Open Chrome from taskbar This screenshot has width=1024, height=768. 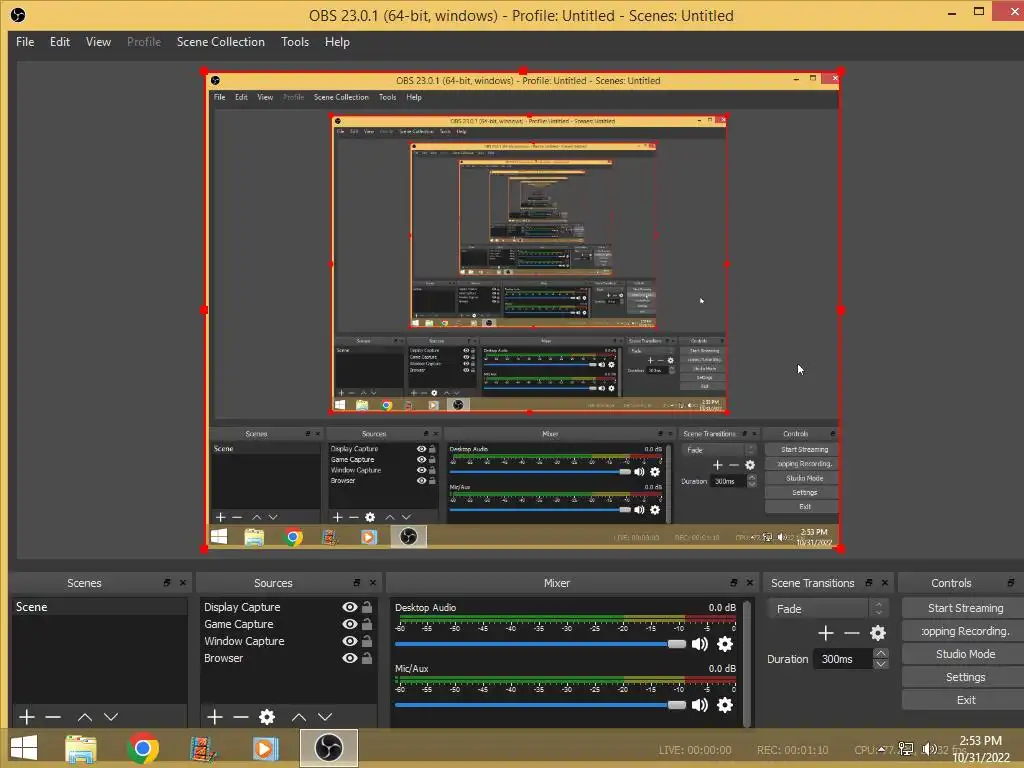click(142, 748)
